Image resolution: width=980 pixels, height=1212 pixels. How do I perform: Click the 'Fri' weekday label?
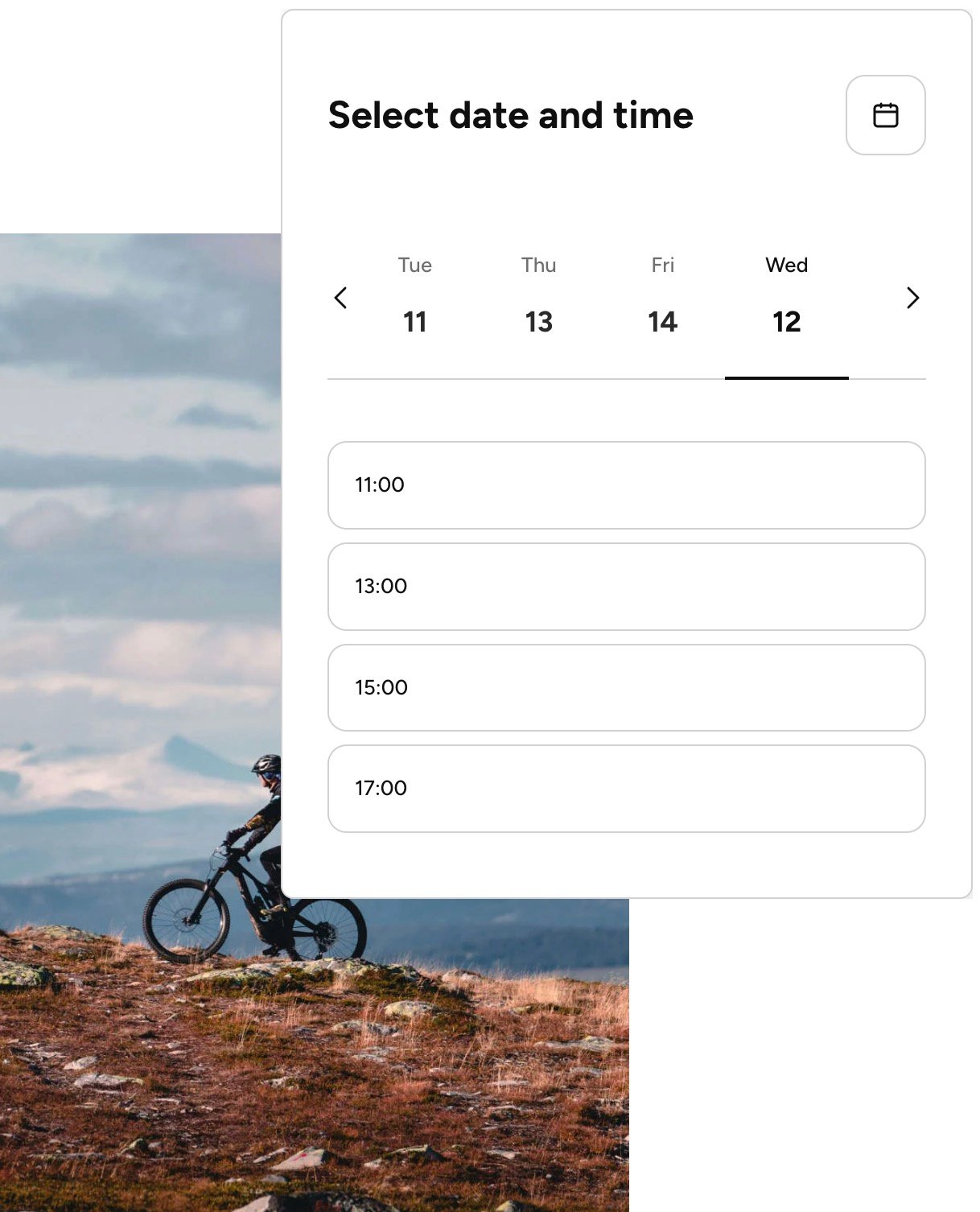pos(663,265)
